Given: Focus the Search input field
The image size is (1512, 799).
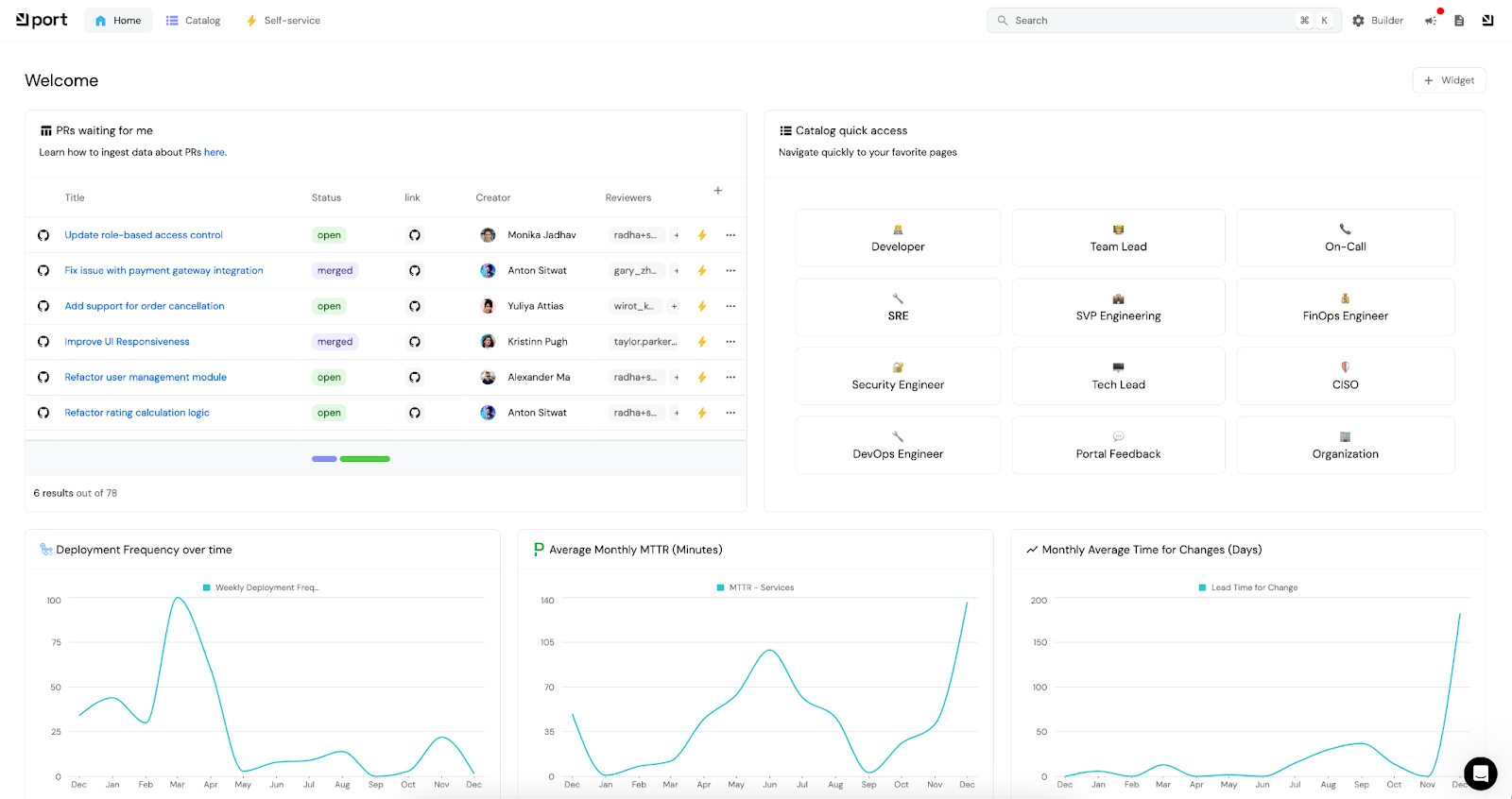Looking at the screenshot, I should click(x=1163, y=21).
